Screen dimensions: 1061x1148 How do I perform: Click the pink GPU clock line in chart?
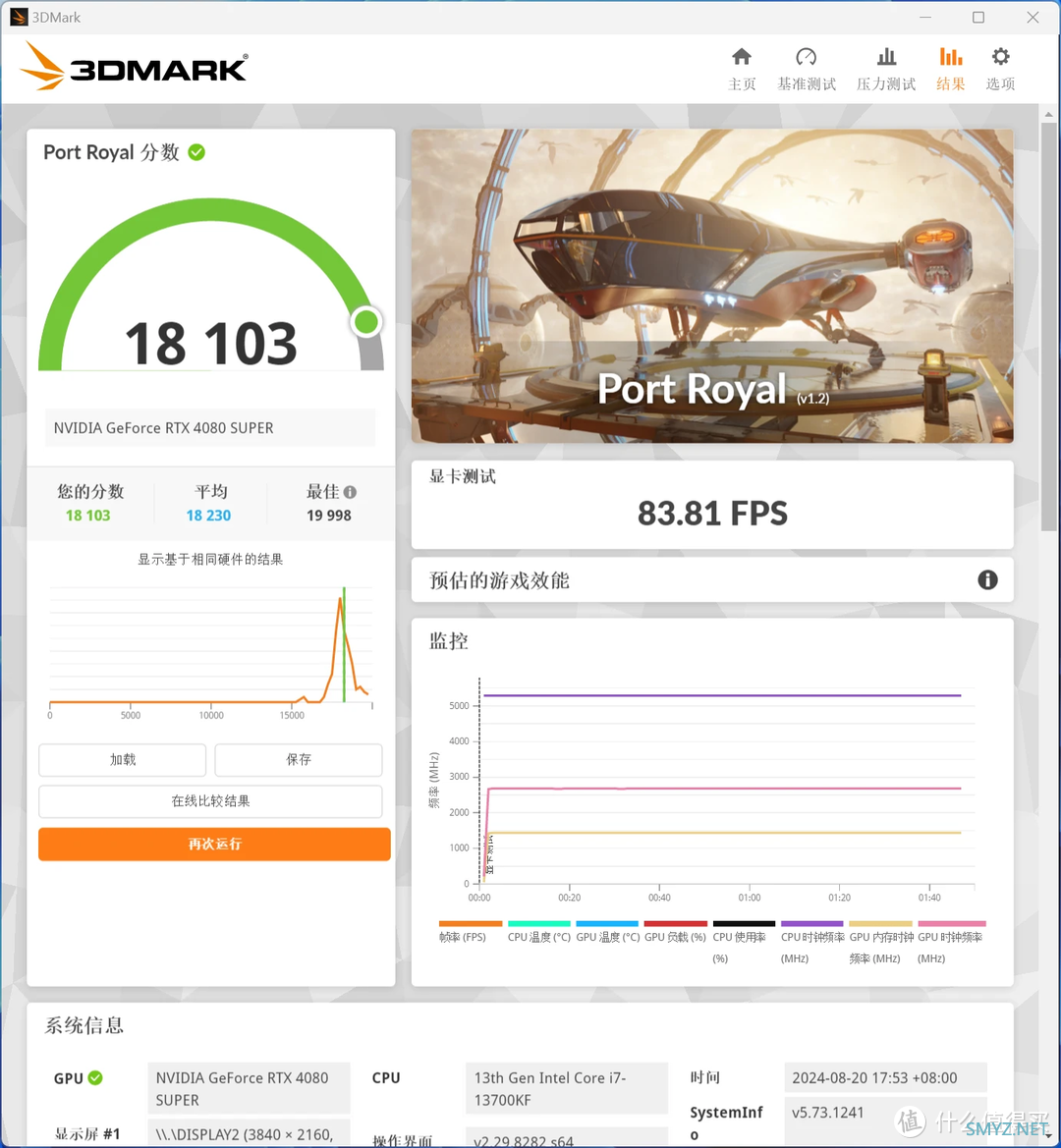[721, 789]
